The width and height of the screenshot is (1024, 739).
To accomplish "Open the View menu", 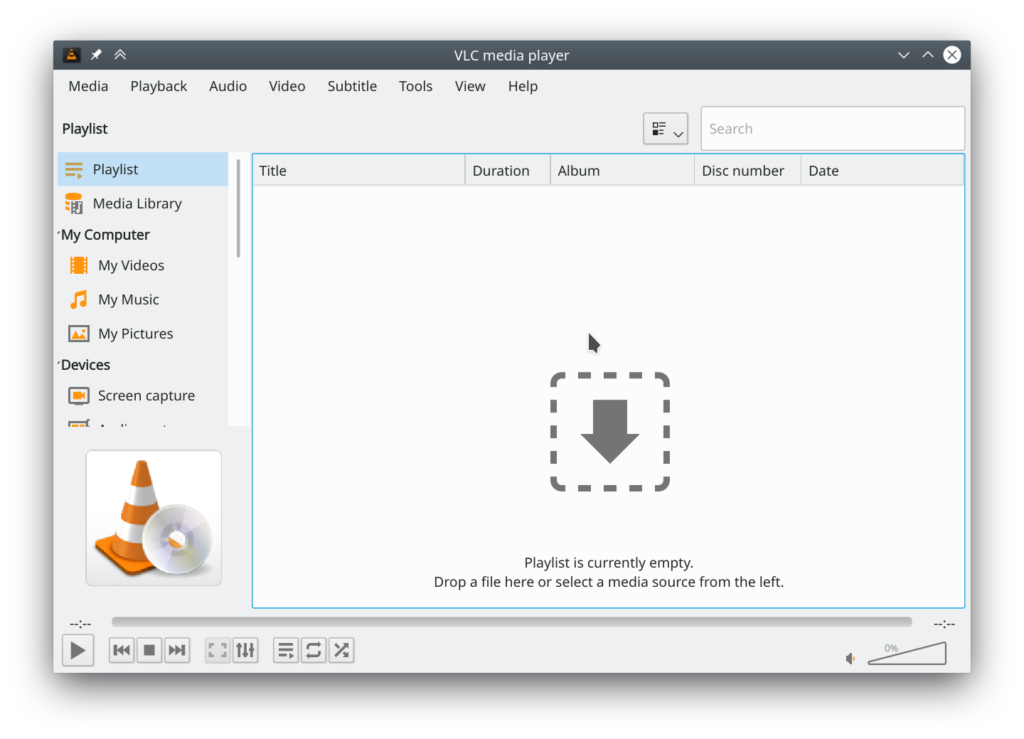I will click(x=470, y=86).
